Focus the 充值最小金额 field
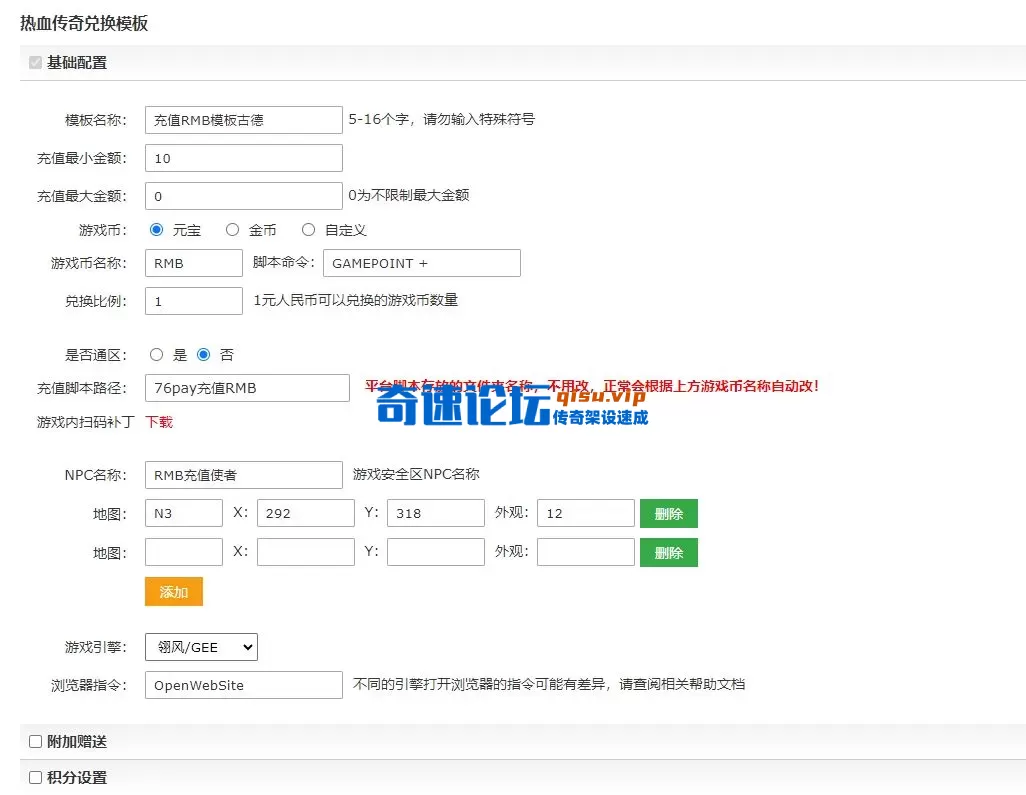The height and width of the screenshot is (795, 1026). coord(243,158)
